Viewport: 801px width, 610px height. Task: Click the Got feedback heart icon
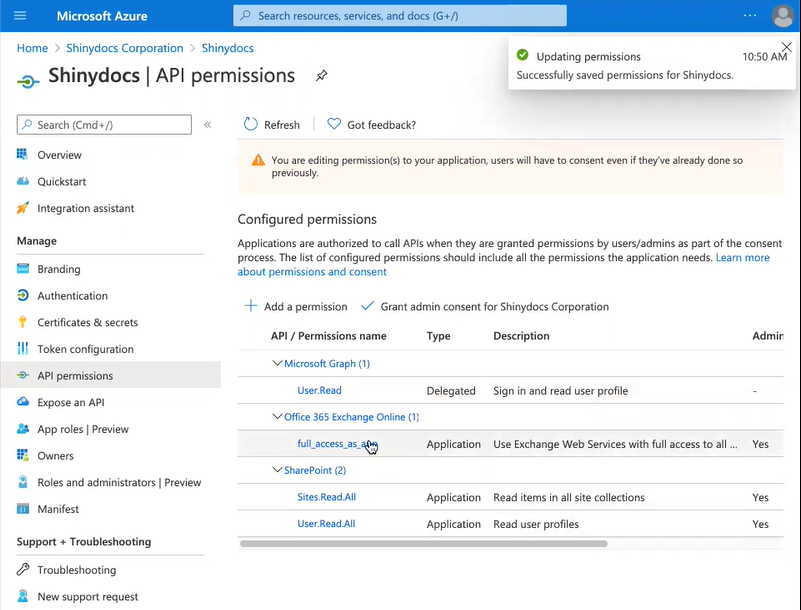[x=334, y=125]
